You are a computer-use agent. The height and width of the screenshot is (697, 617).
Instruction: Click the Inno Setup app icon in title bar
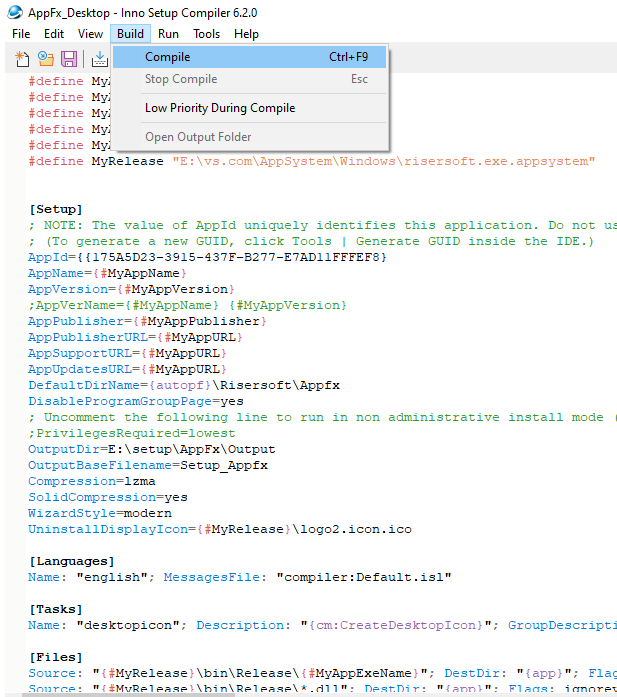tap(15, 12)
